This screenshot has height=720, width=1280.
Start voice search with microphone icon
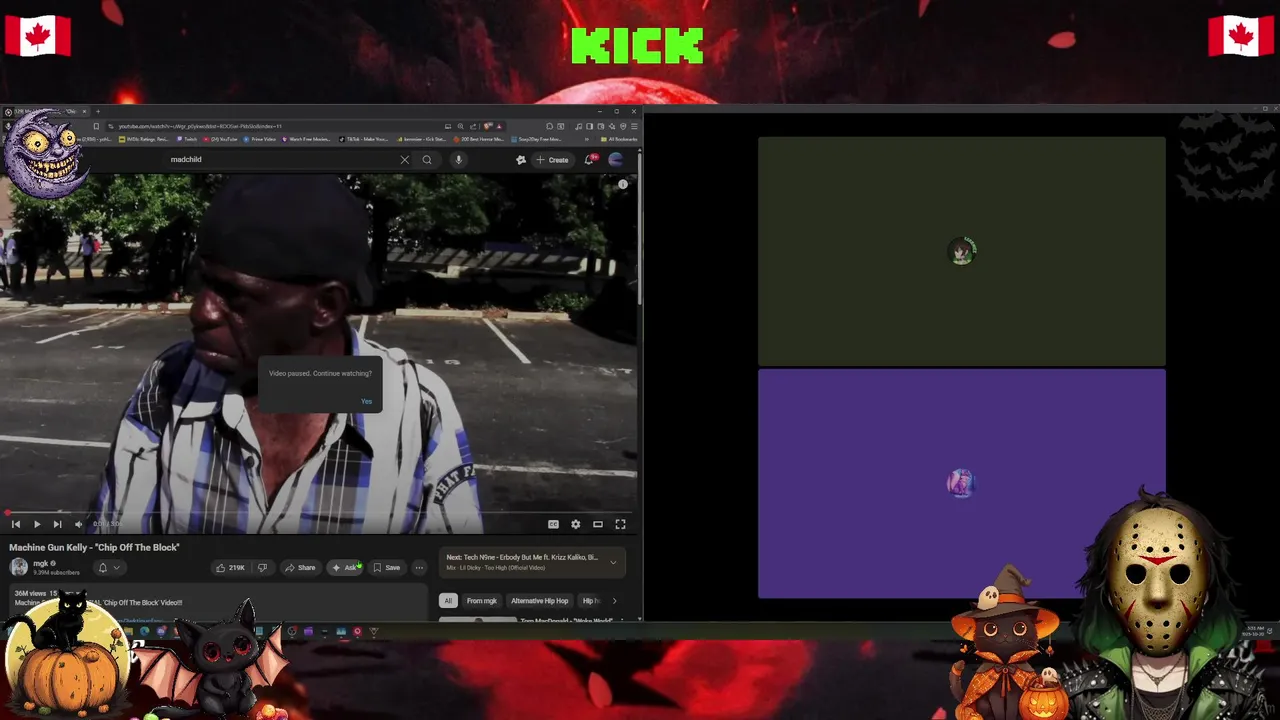(x=458, y=159)
